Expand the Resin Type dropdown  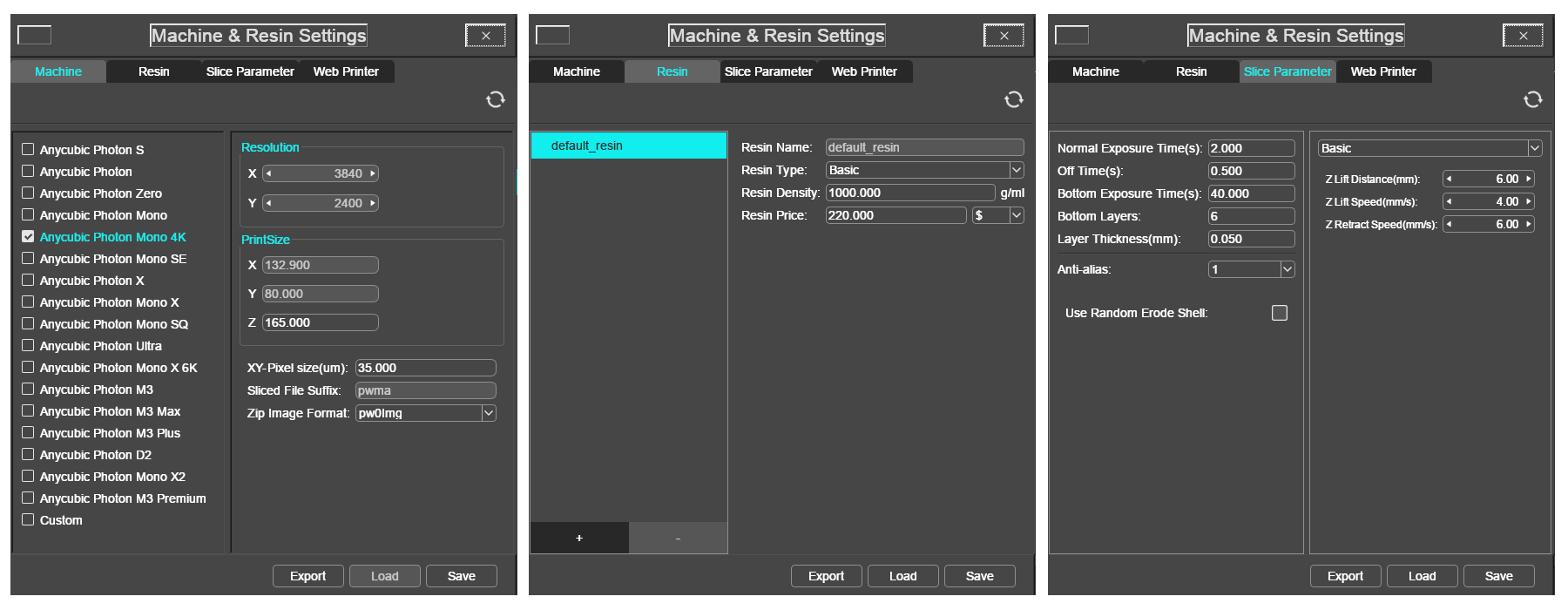tap(1016, 170)
